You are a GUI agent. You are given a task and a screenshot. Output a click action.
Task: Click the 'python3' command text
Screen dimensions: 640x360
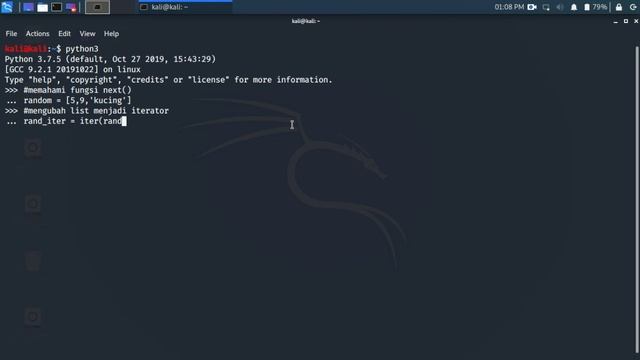click(82, 49)
